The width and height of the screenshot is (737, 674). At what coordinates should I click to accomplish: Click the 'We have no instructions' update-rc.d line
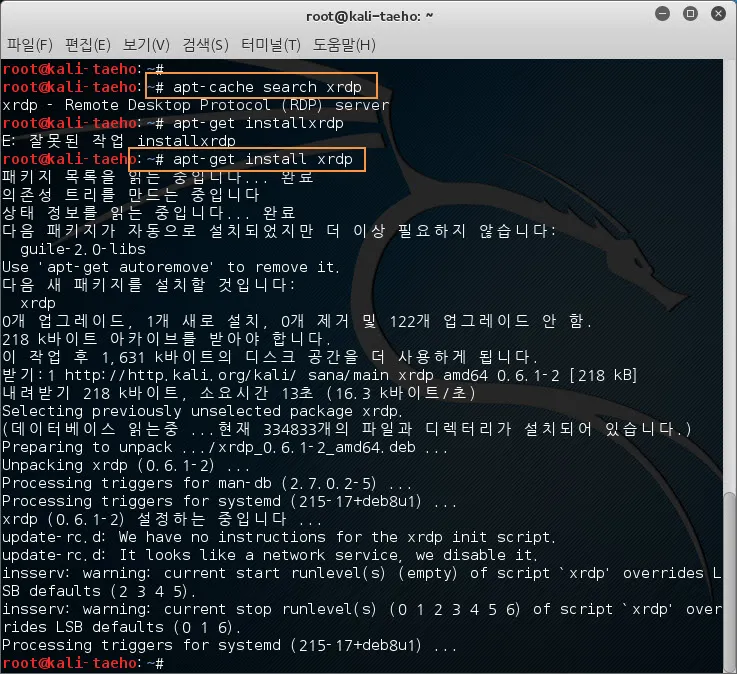pos(279,537)
